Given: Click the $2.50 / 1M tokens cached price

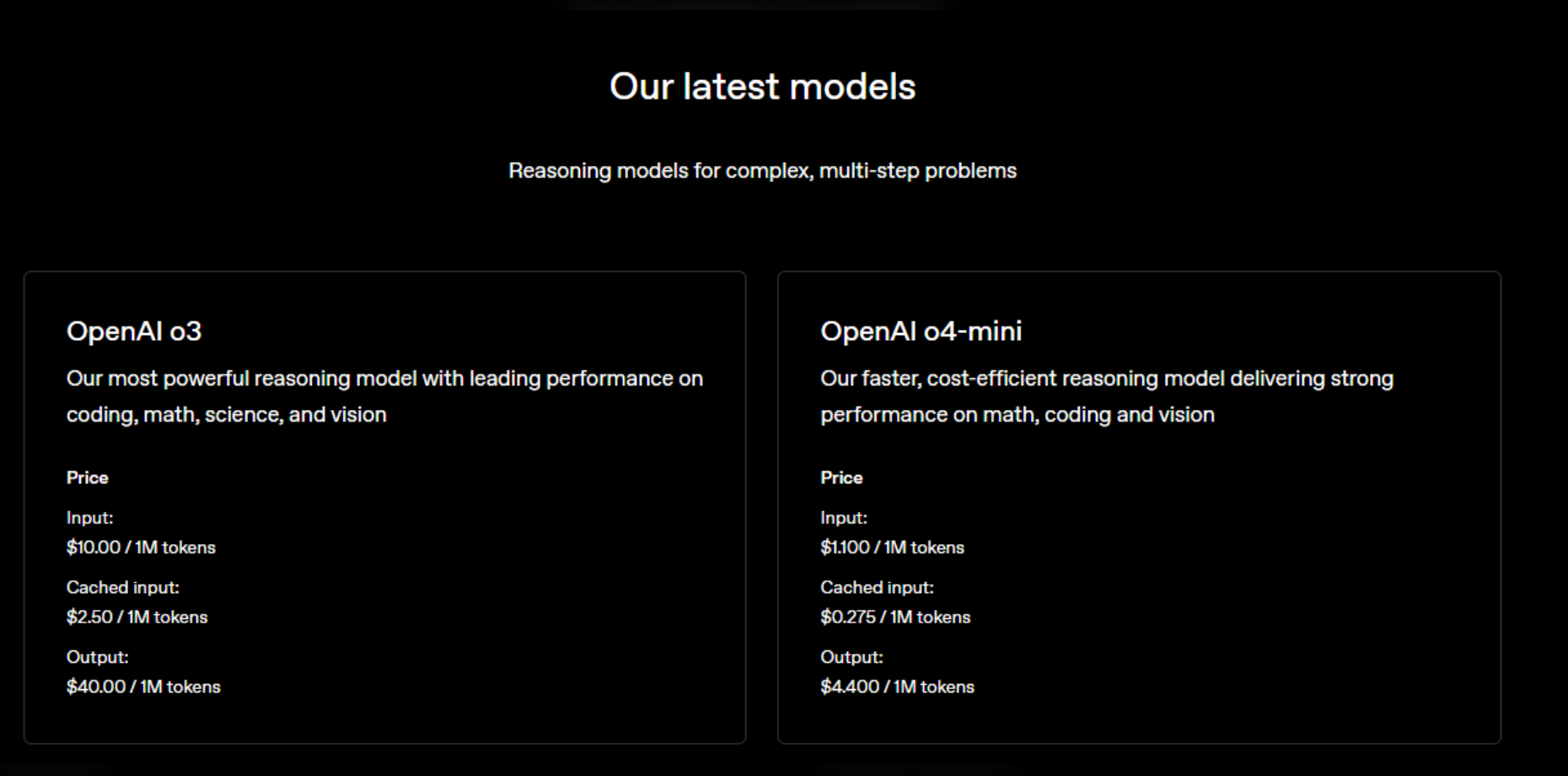Looking at the screenshot, I should point(137,617).
